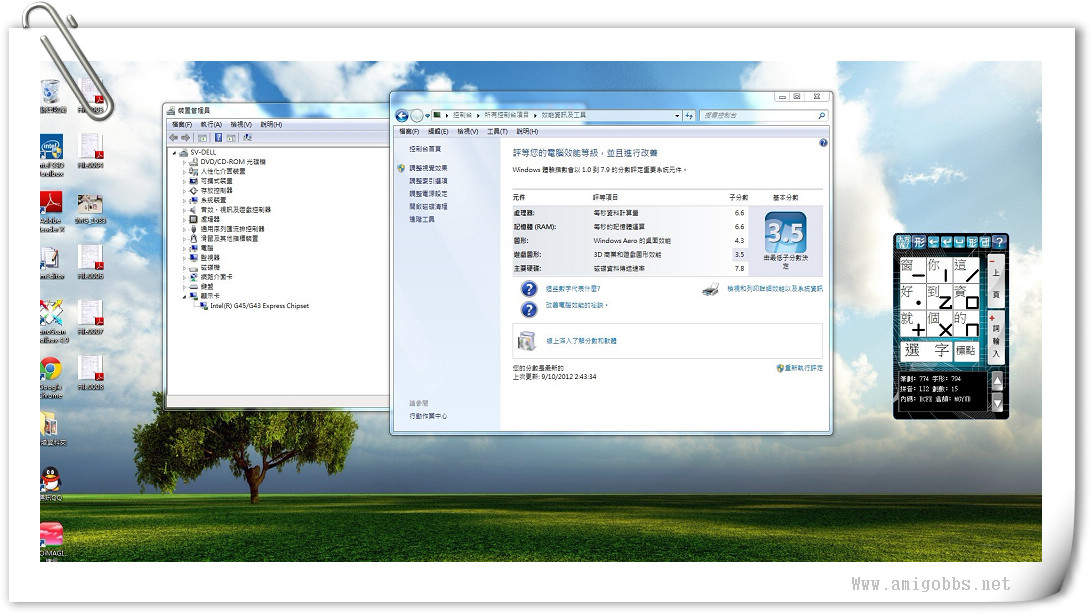The height and width of the screenshot is (613, 1091).
Task: Select Intel(R) G45/G43 Express Chipset device
Action: tap(258, 306)
